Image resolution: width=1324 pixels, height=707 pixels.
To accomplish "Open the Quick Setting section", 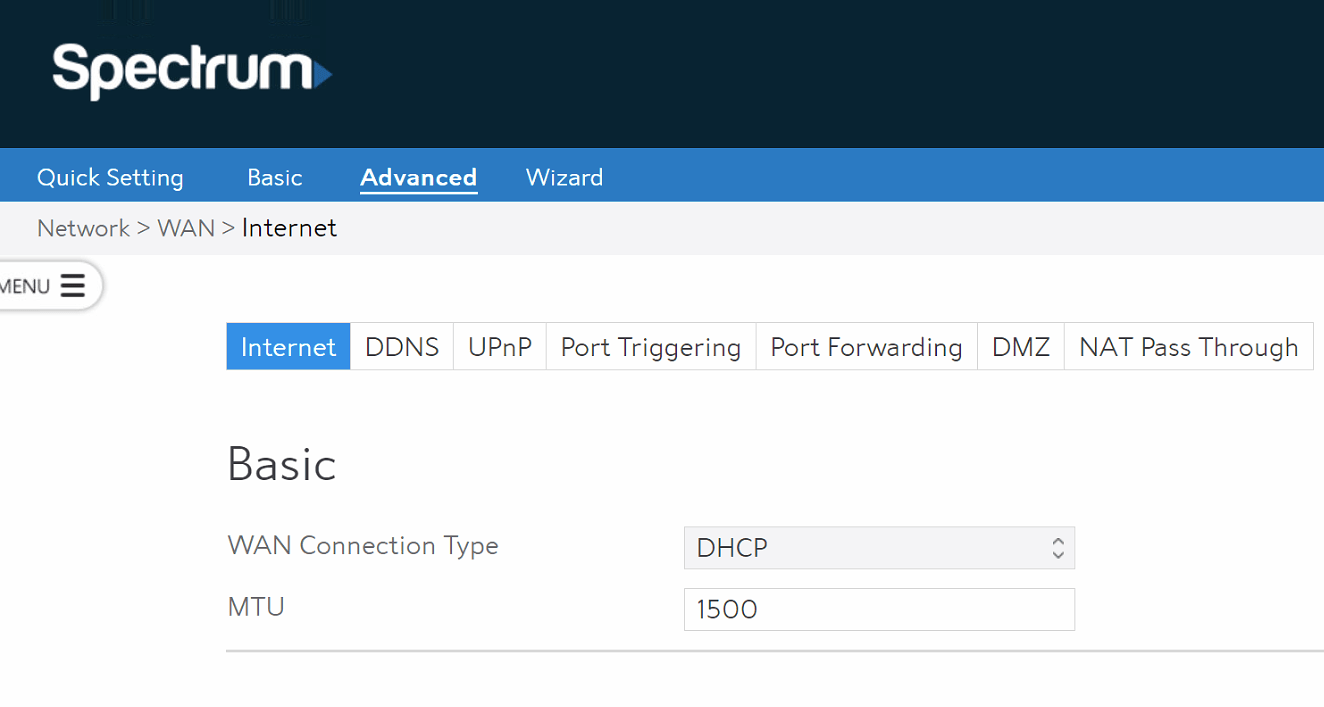I will coord(110,177).
